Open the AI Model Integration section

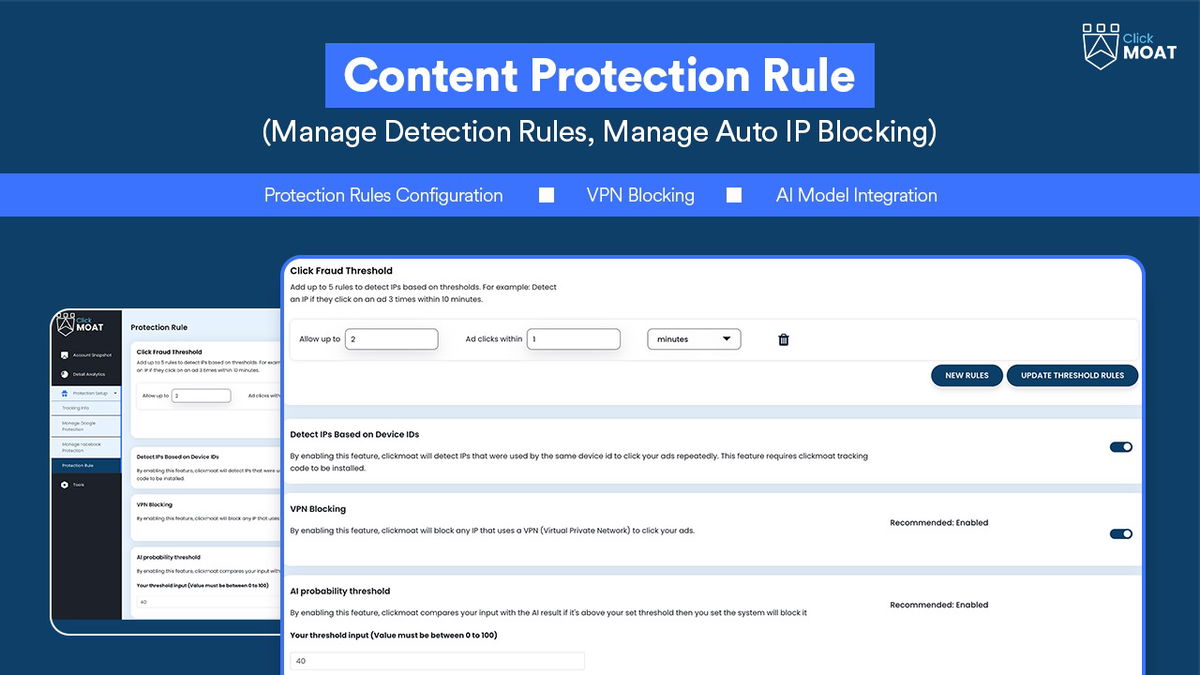(x=857, y=195)
